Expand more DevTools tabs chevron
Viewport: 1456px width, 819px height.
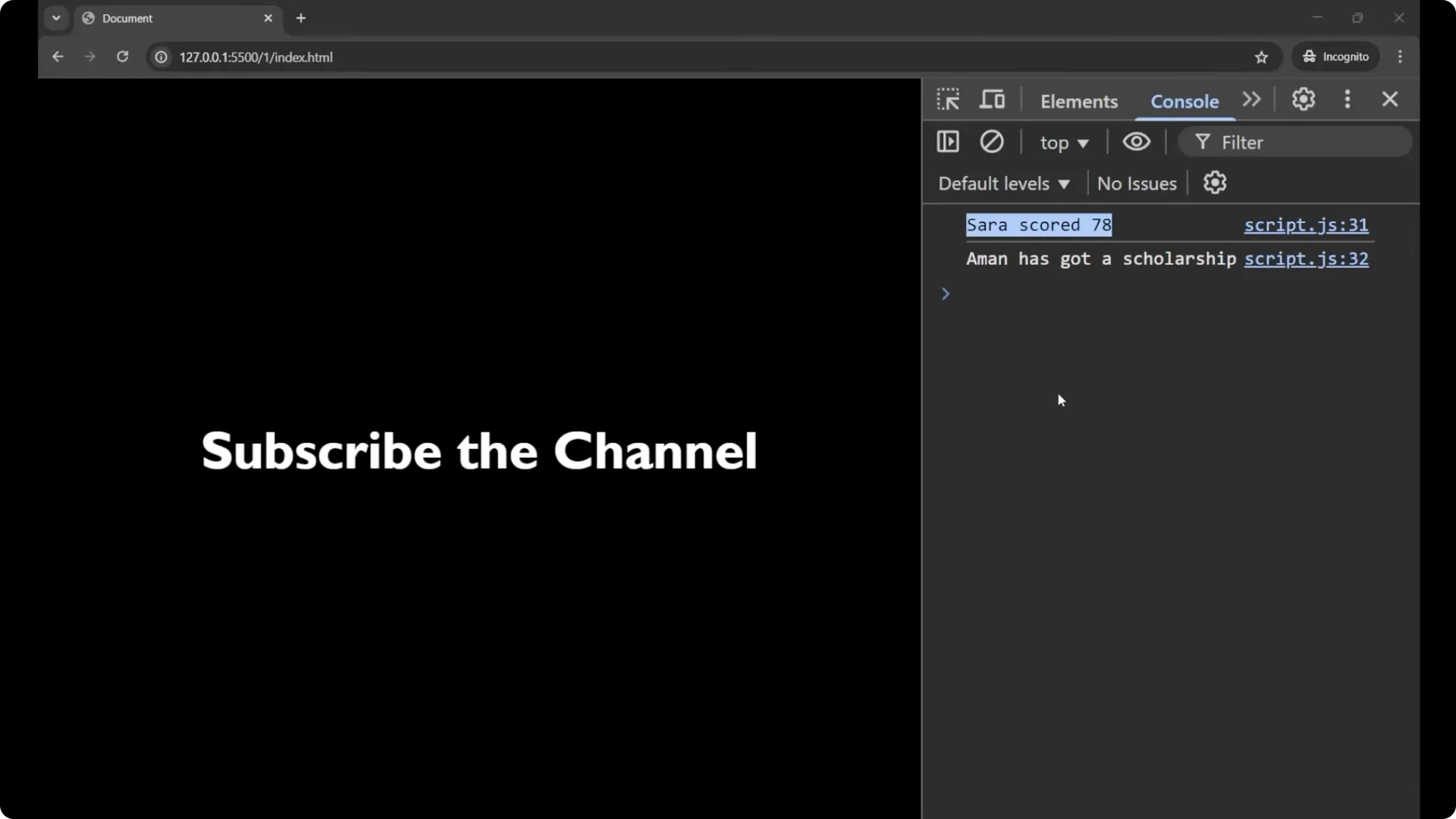1251,99
